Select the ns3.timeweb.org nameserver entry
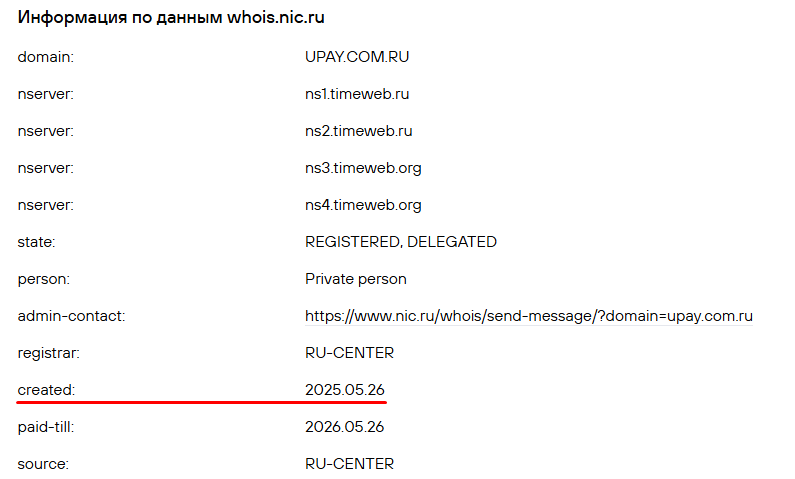This screenshot has height=479, width=795. point(363,168)
